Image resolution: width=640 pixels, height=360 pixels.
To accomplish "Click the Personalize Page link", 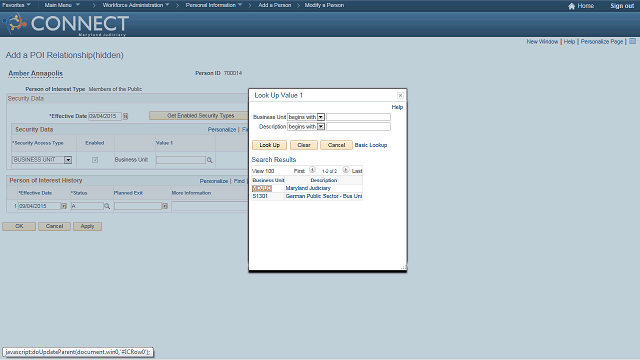I will [602, 42].
